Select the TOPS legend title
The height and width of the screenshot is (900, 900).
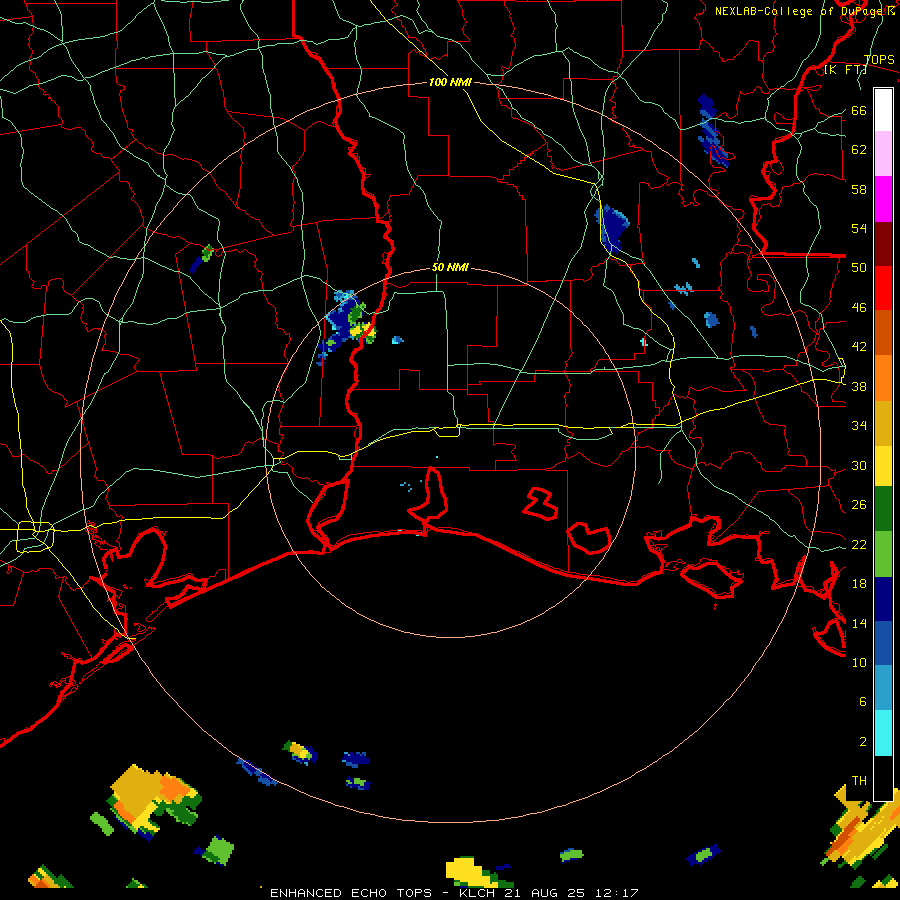click(x=879, y=60)
